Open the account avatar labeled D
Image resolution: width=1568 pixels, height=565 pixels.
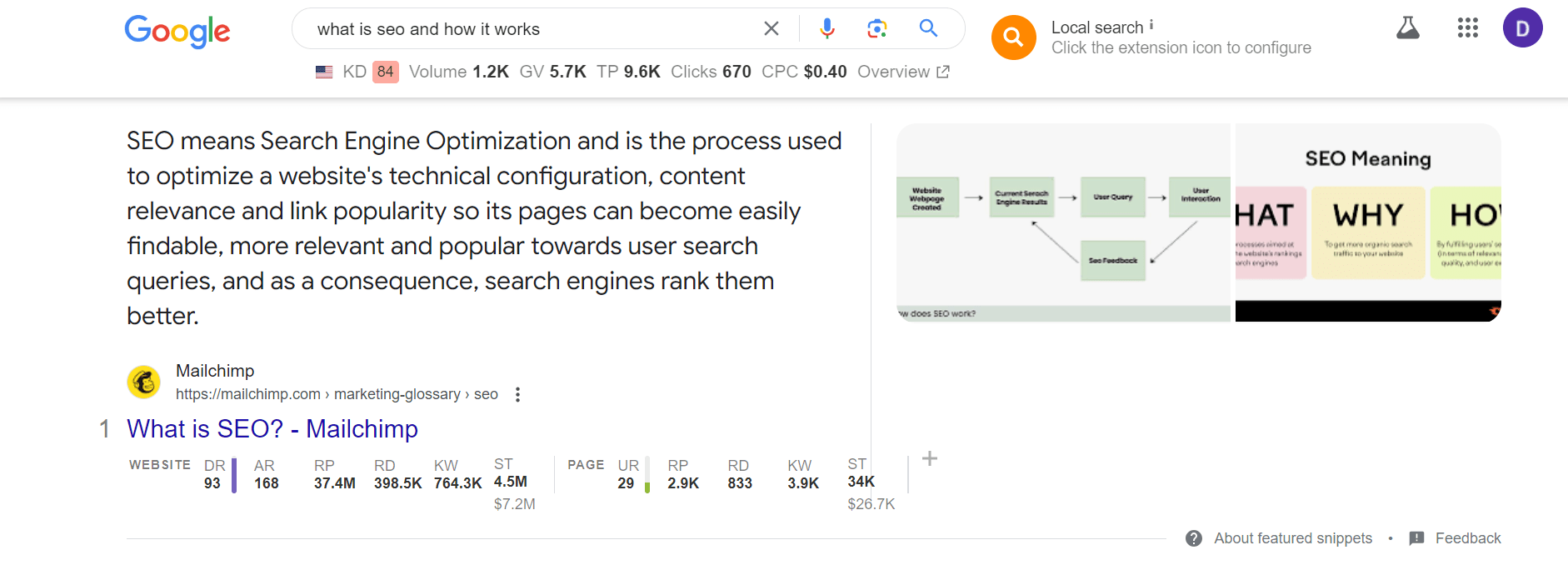(x=1522, y=28)
